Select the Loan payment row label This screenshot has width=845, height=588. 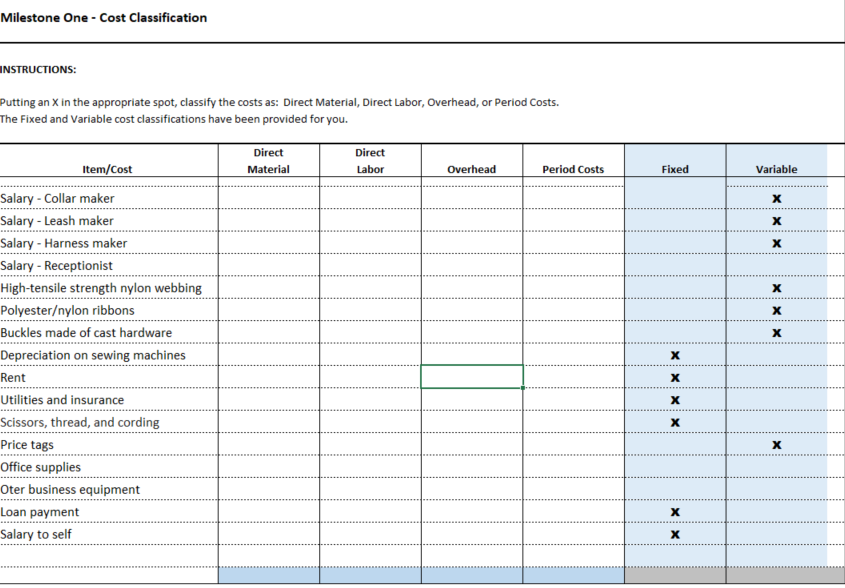40,511
